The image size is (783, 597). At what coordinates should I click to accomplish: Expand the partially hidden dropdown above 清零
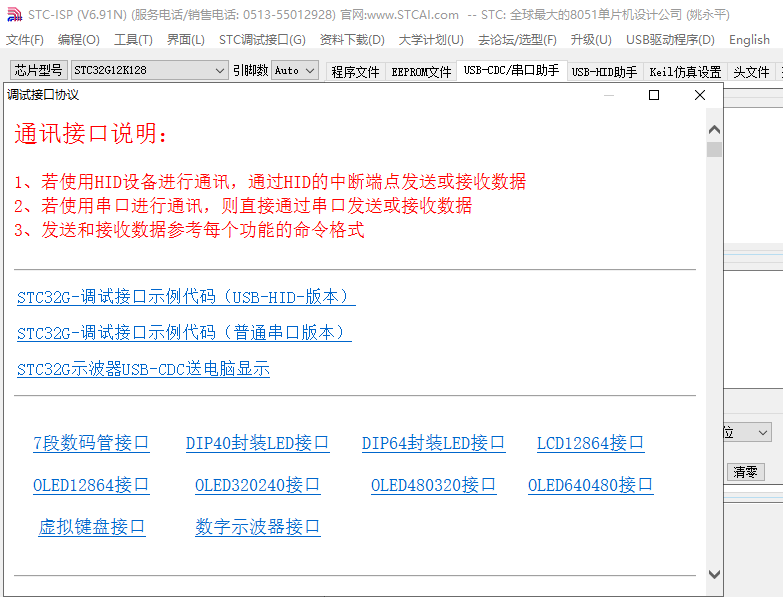(762, 432)
